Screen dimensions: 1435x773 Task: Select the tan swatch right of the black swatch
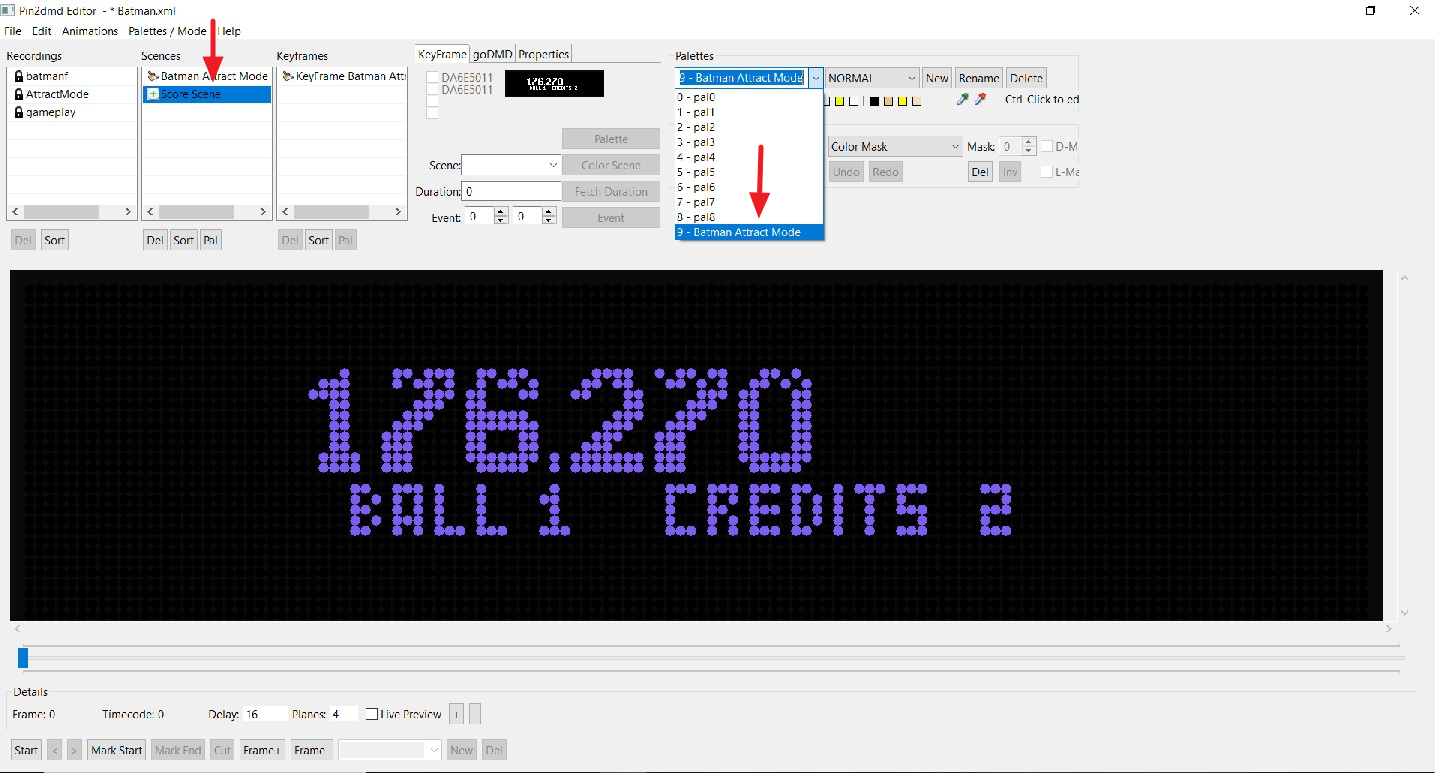coord(888,101)
